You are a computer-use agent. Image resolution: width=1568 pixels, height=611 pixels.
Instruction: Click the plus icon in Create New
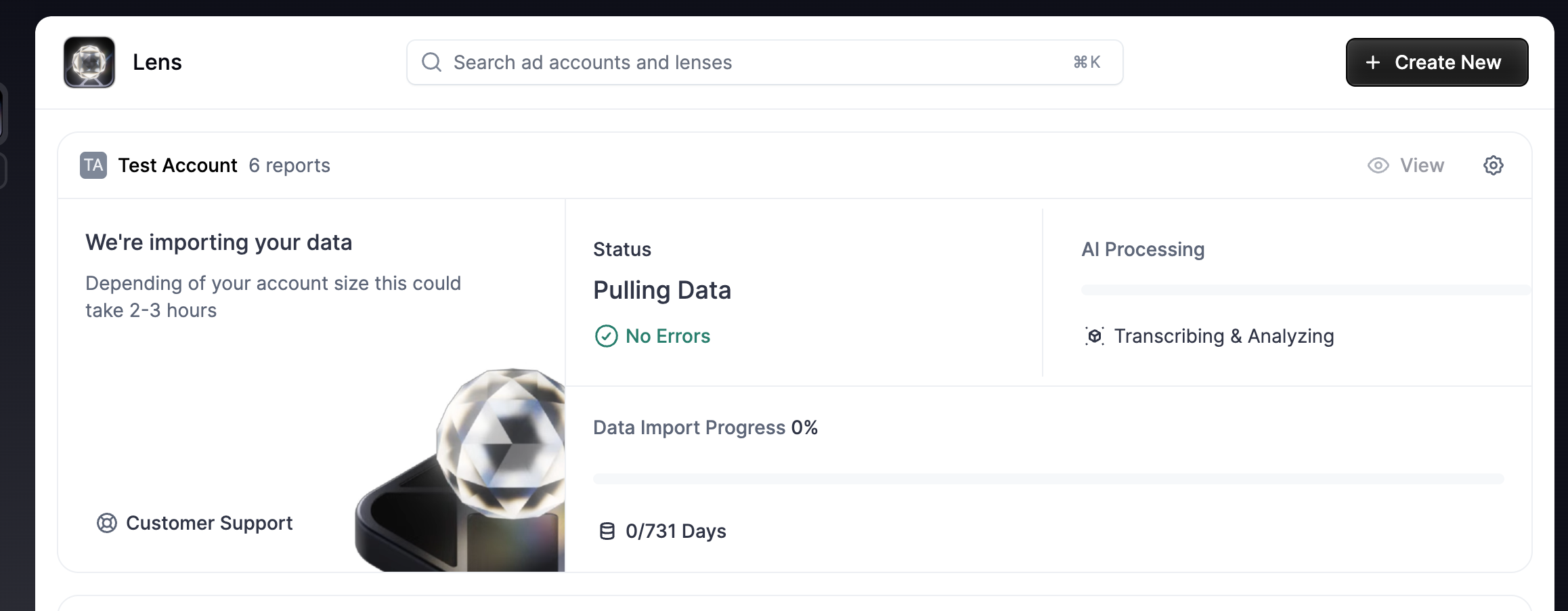tap(1372, 62)
